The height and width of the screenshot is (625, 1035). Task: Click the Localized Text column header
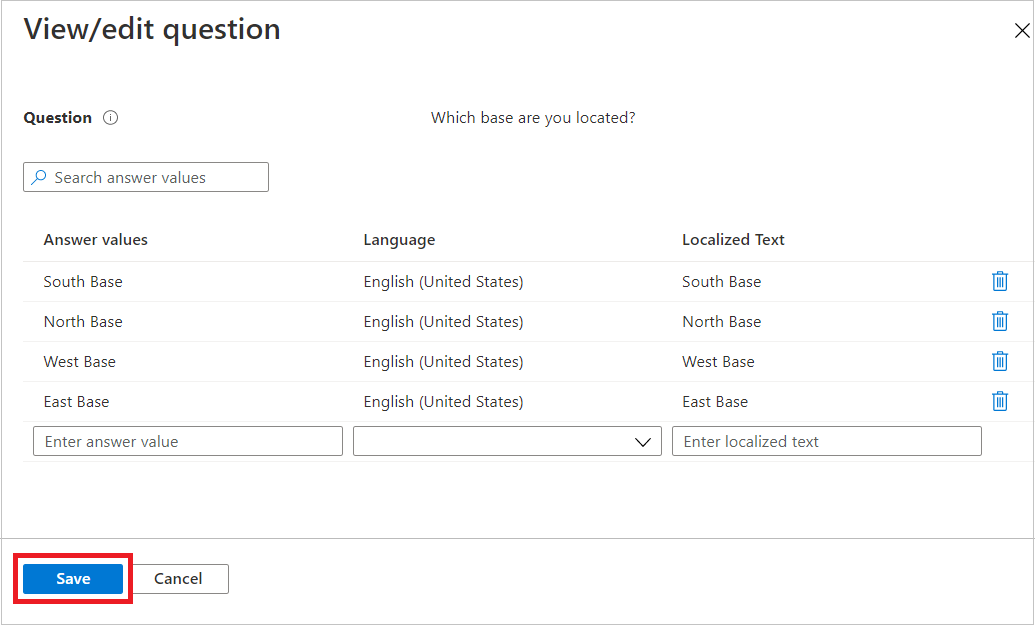click(x=733, y=239)
